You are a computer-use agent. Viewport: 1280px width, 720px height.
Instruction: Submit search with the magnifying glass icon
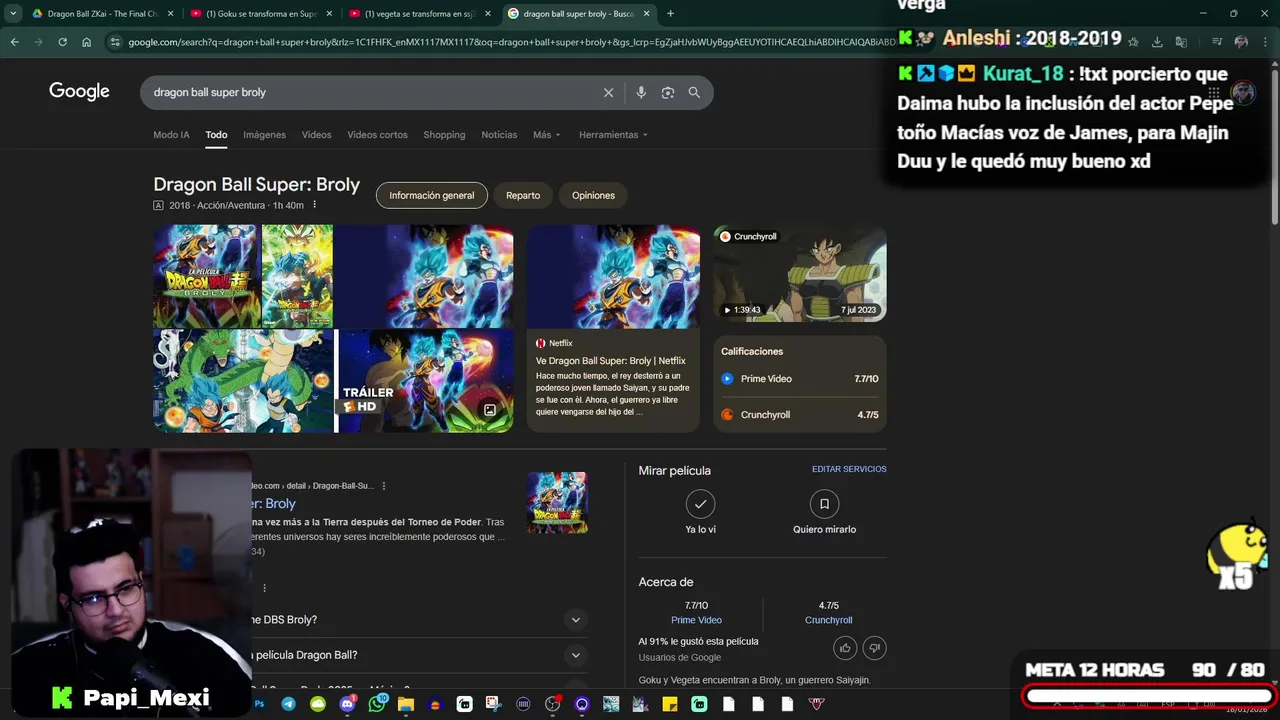point(694,92)
